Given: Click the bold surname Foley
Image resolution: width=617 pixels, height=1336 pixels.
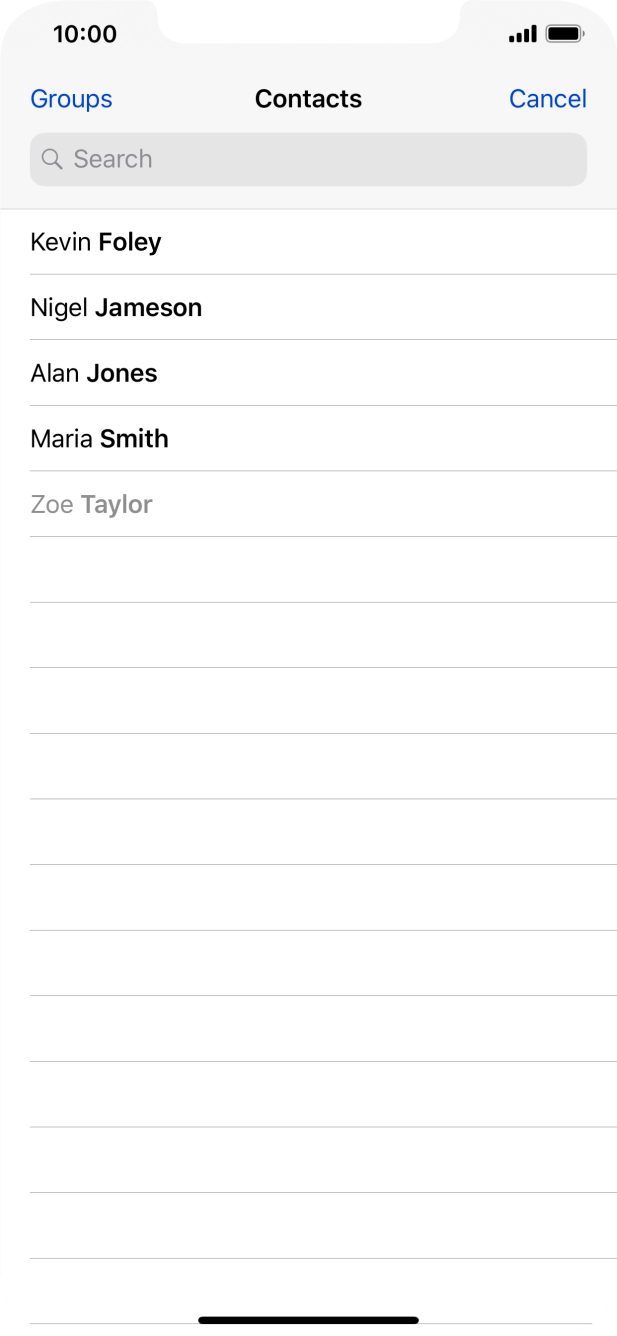Looking at the screenshot, I should click(x=129, y=242).
